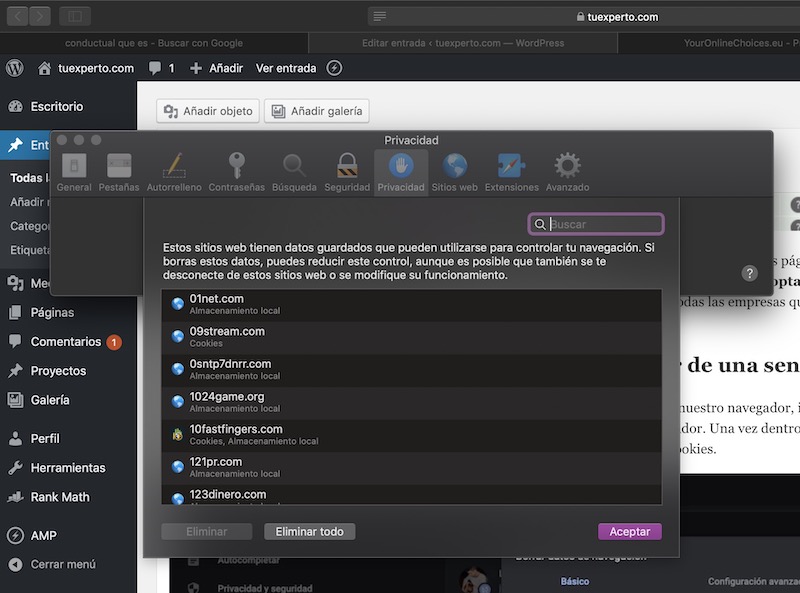Open the Contraseñas key icon
This screenshot has height=593, width=800.
pos(236,171)
